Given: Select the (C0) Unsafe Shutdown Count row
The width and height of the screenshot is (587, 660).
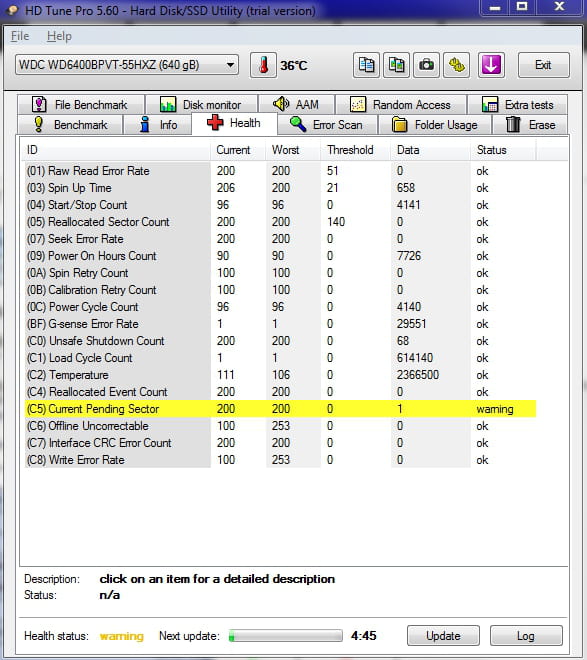Looking at the screenshot, I should [x=280, y=341].
